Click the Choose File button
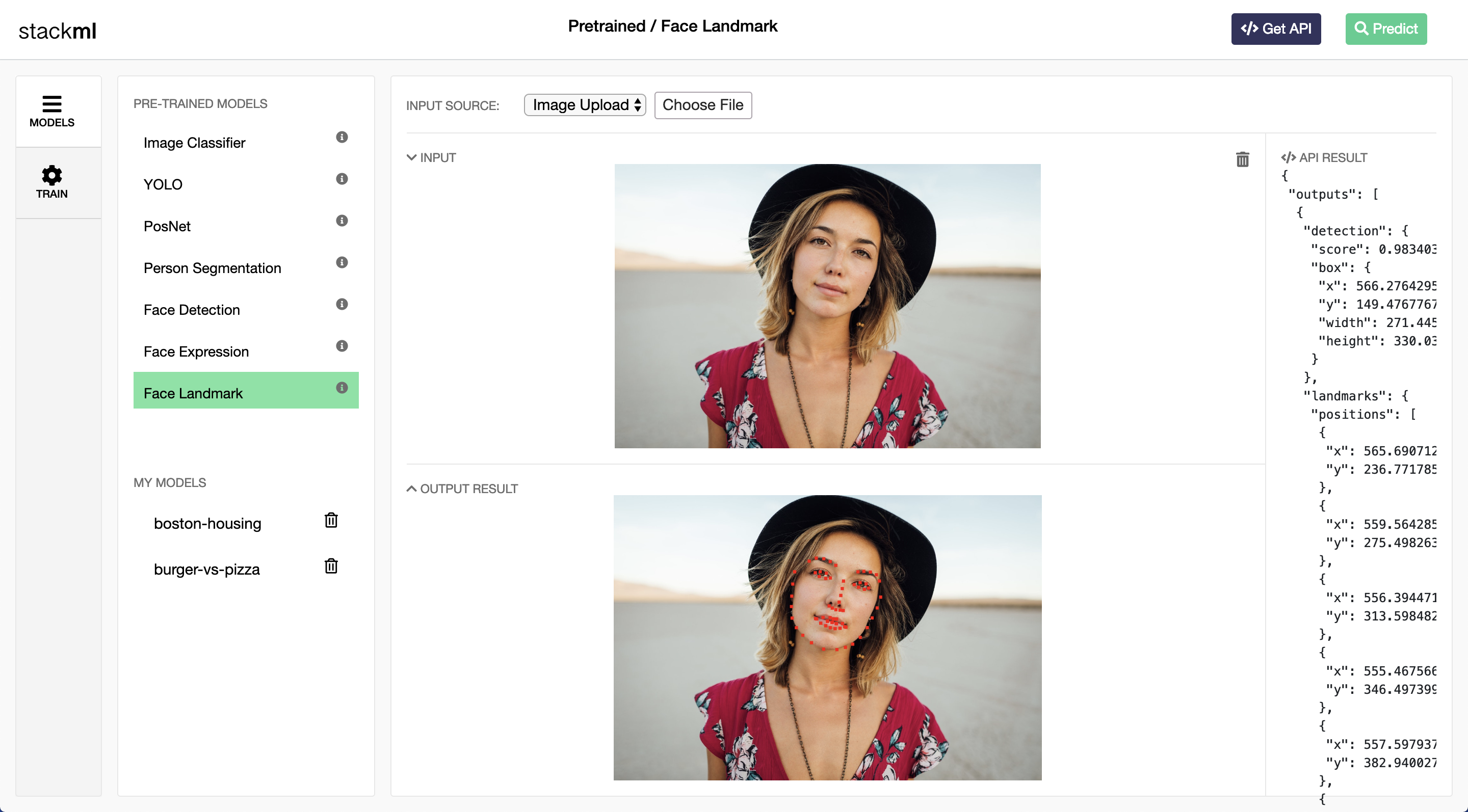Image resolution: width=1468 pixels, height=812 pixels. point(702,104)
